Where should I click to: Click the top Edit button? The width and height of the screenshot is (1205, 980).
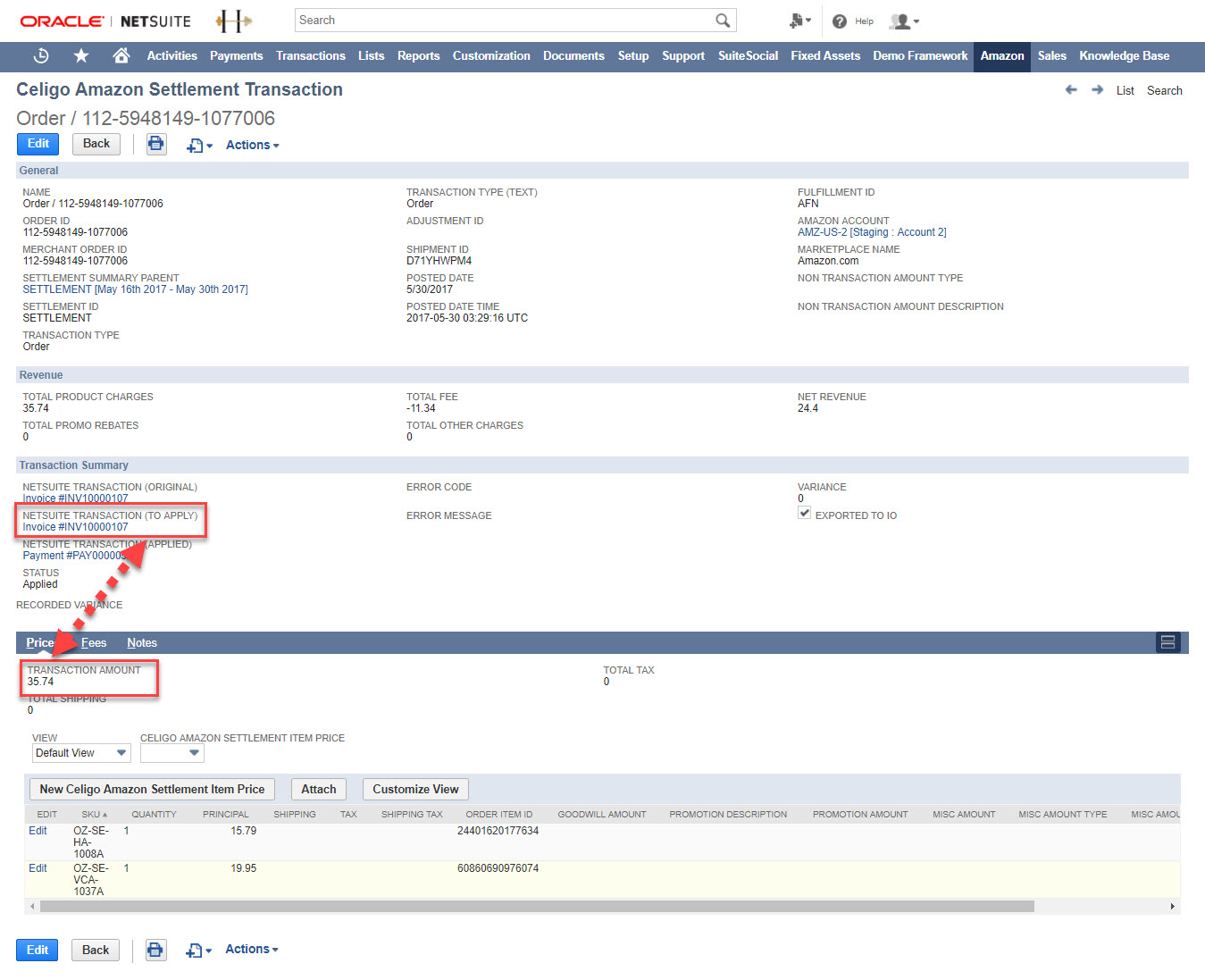(x=38, y=144)
